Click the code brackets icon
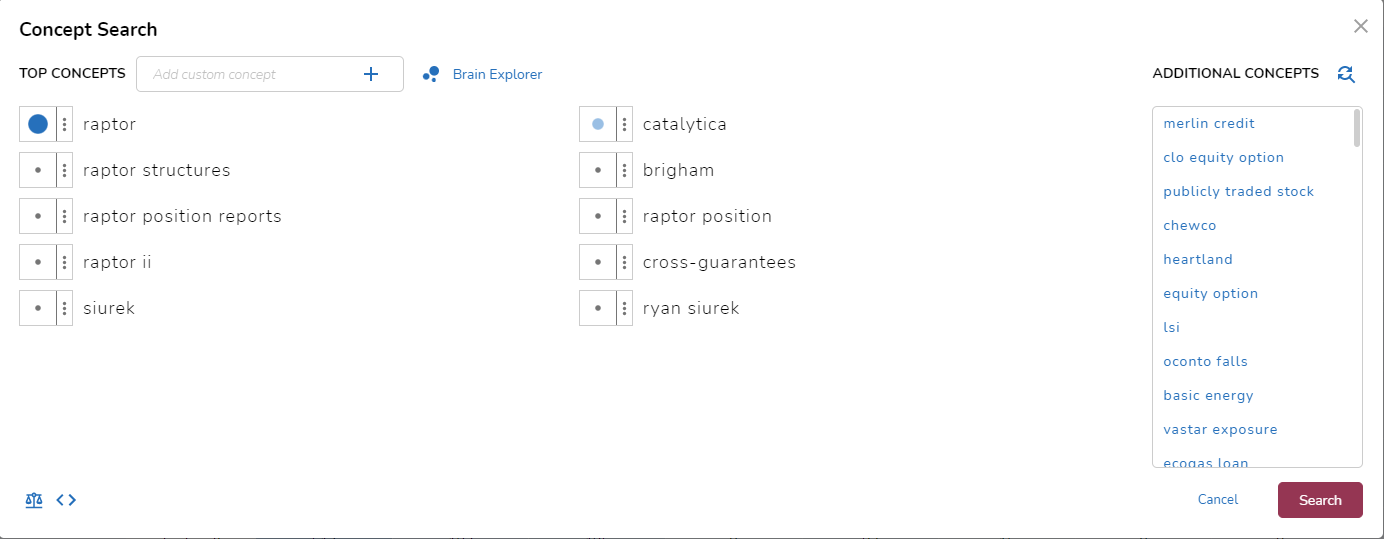Screen dimensions: 1384x539 (66, 500)
